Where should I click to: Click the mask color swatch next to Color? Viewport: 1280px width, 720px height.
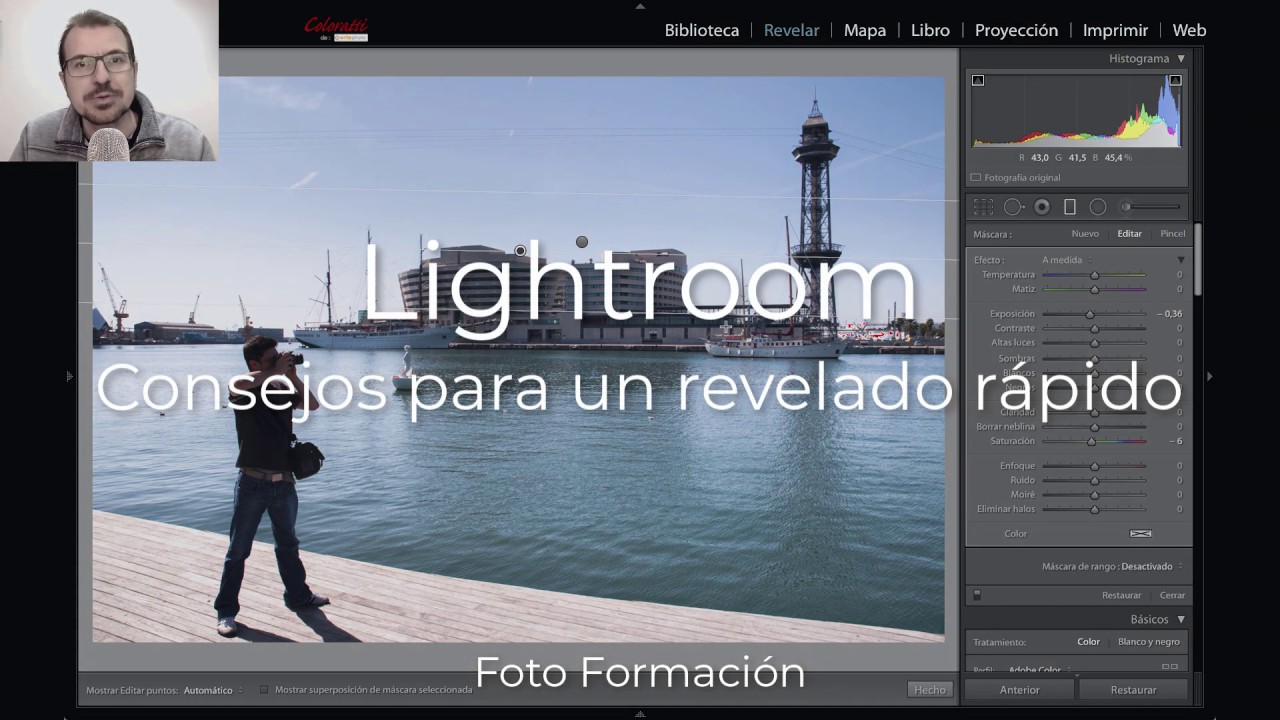1140,533
